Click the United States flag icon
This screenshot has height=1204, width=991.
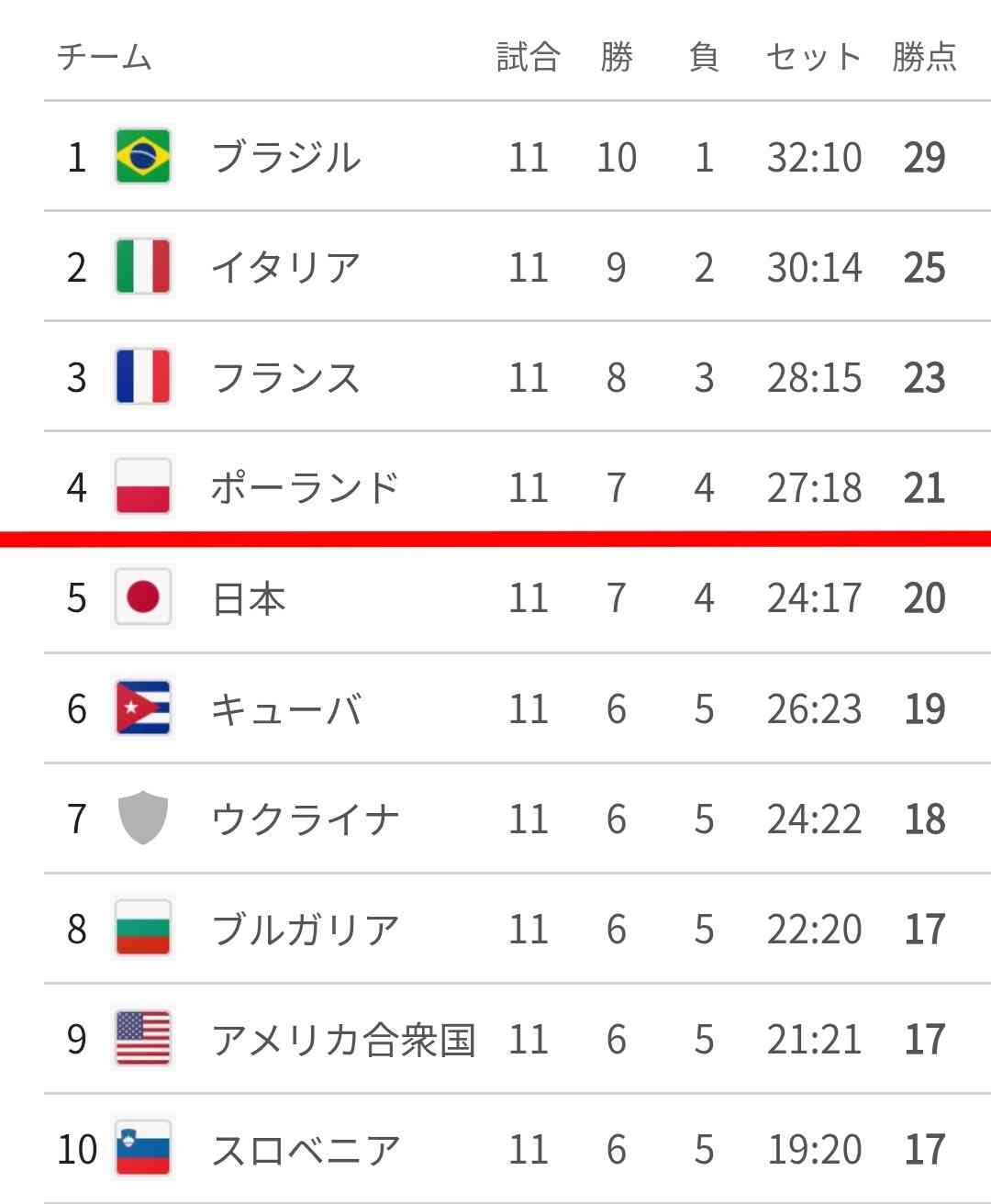[143, 1039]
